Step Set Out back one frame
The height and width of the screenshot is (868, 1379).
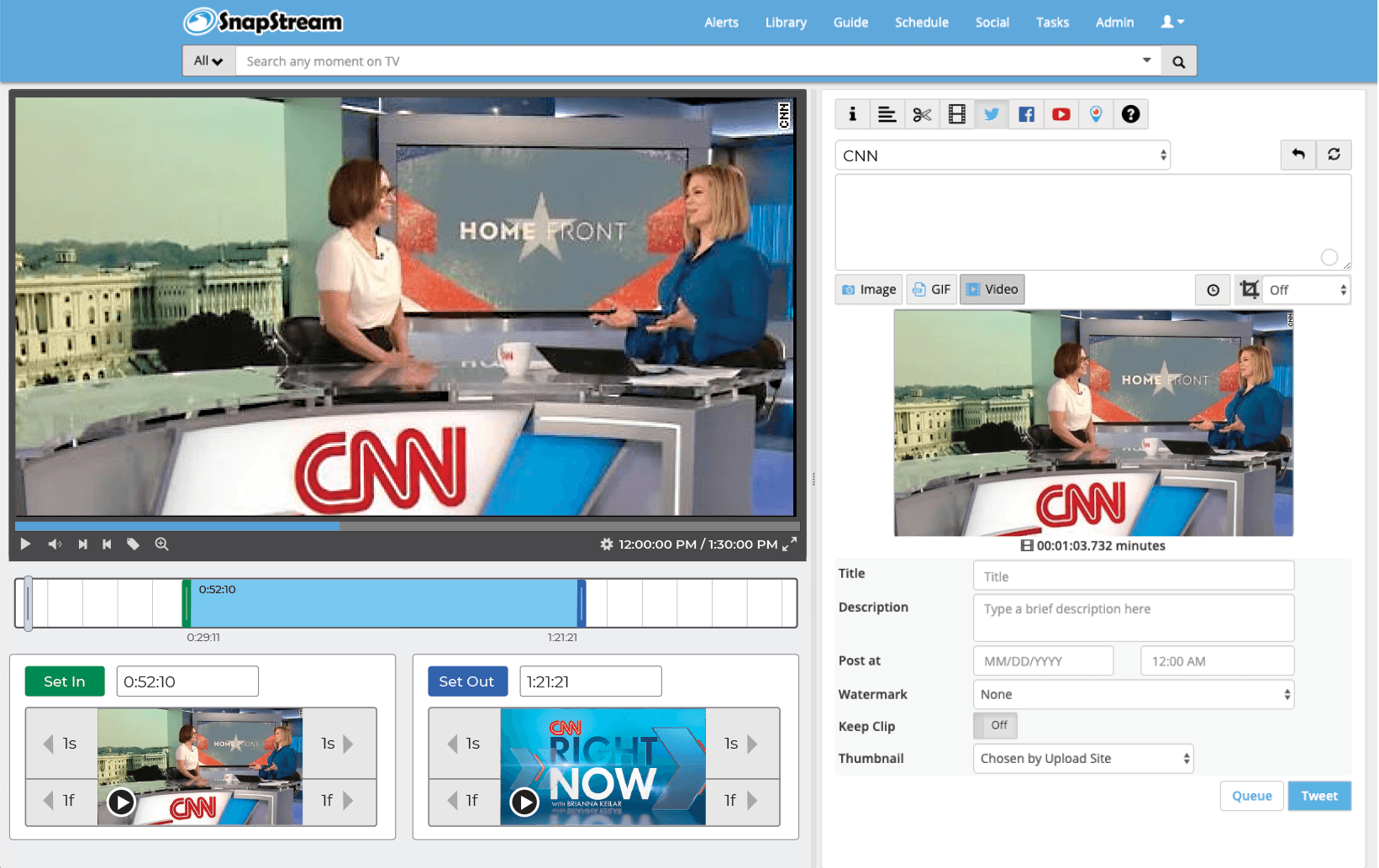465,802
